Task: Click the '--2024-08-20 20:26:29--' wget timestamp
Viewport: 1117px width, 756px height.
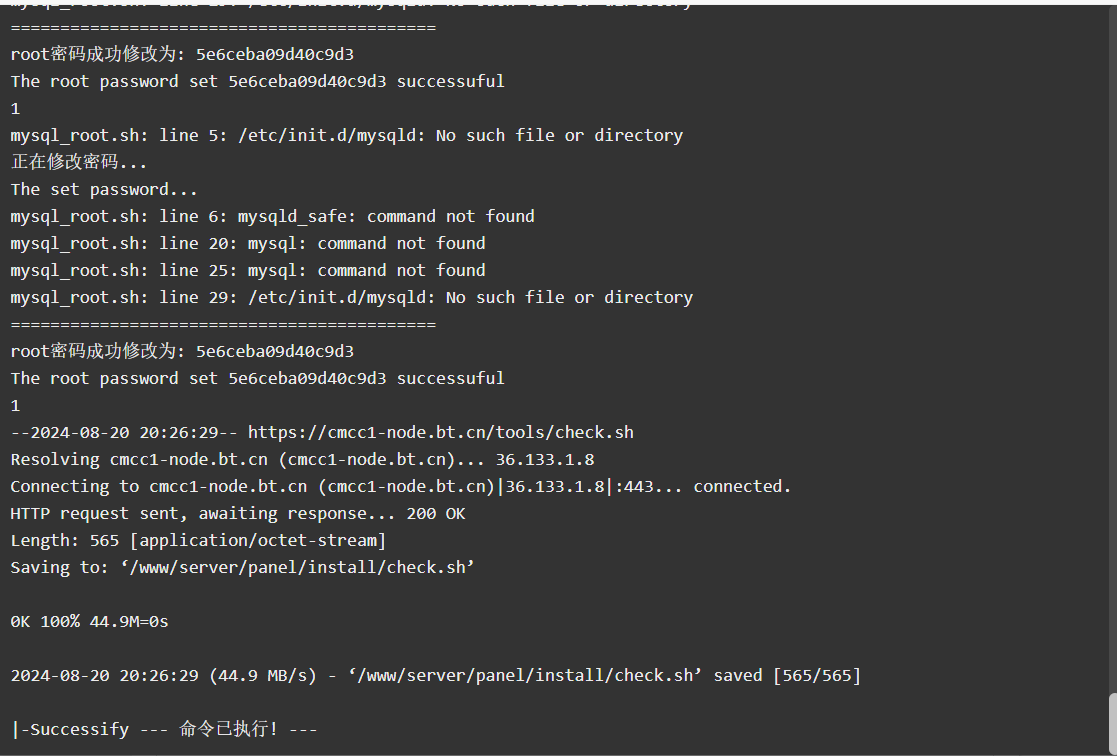Action: [125, 433]
